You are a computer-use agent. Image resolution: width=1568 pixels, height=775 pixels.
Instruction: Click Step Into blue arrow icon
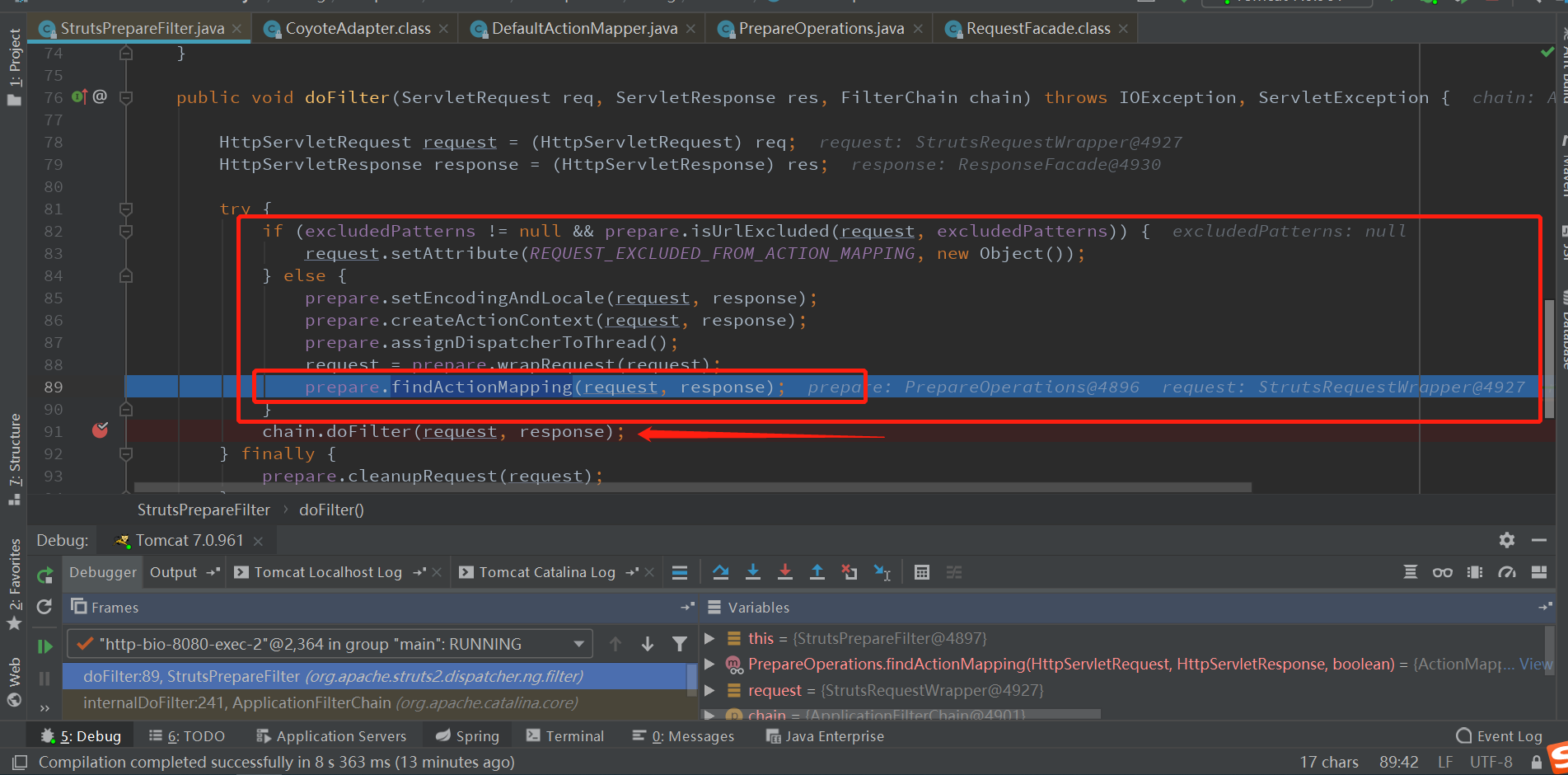click(752, 572)
